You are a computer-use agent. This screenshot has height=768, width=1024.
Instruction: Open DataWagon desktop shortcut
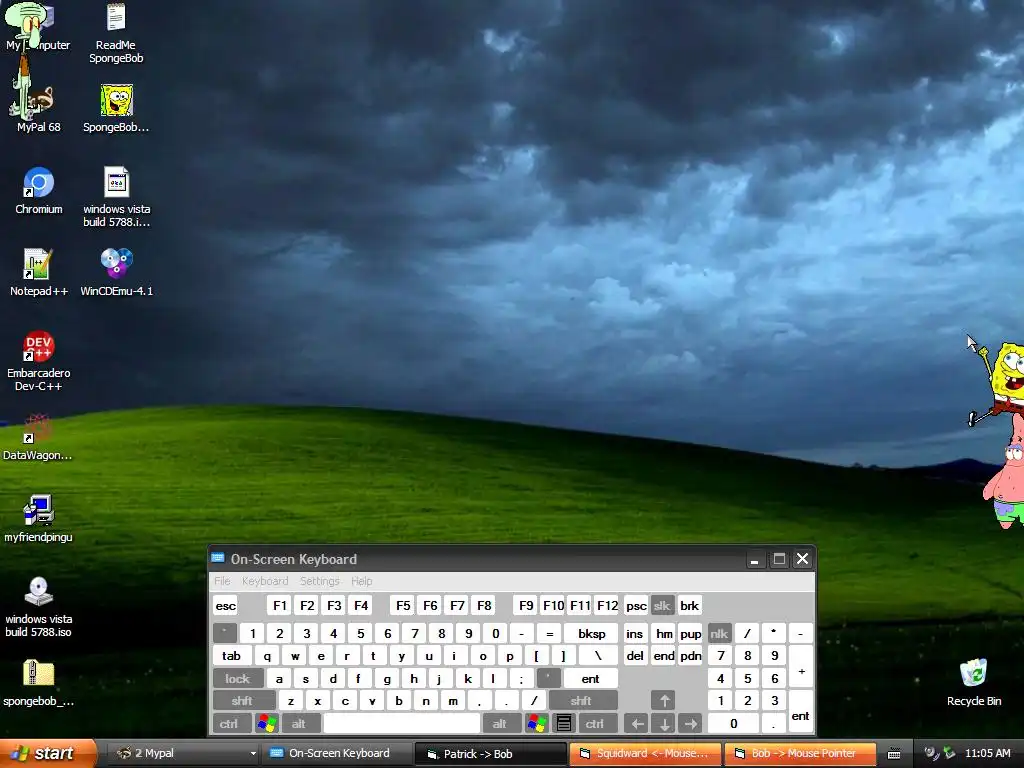coord(37,437)
